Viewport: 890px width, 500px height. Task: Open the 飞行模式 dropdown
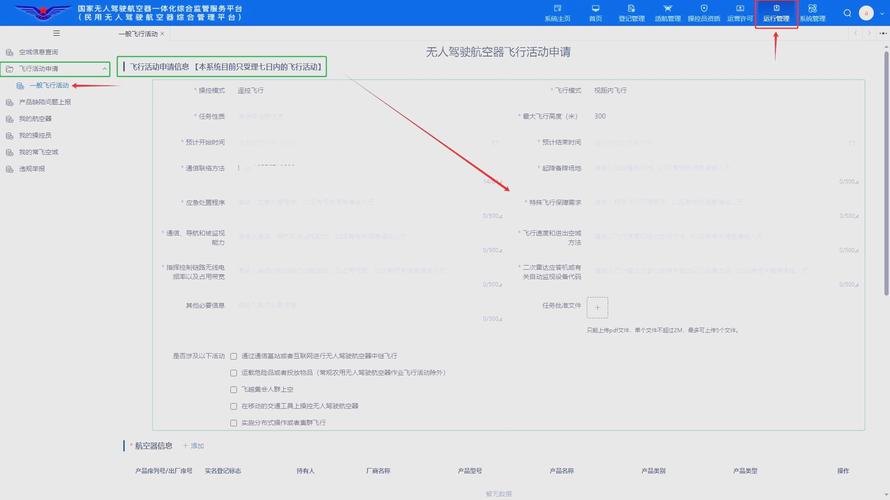tap(724, 91)
